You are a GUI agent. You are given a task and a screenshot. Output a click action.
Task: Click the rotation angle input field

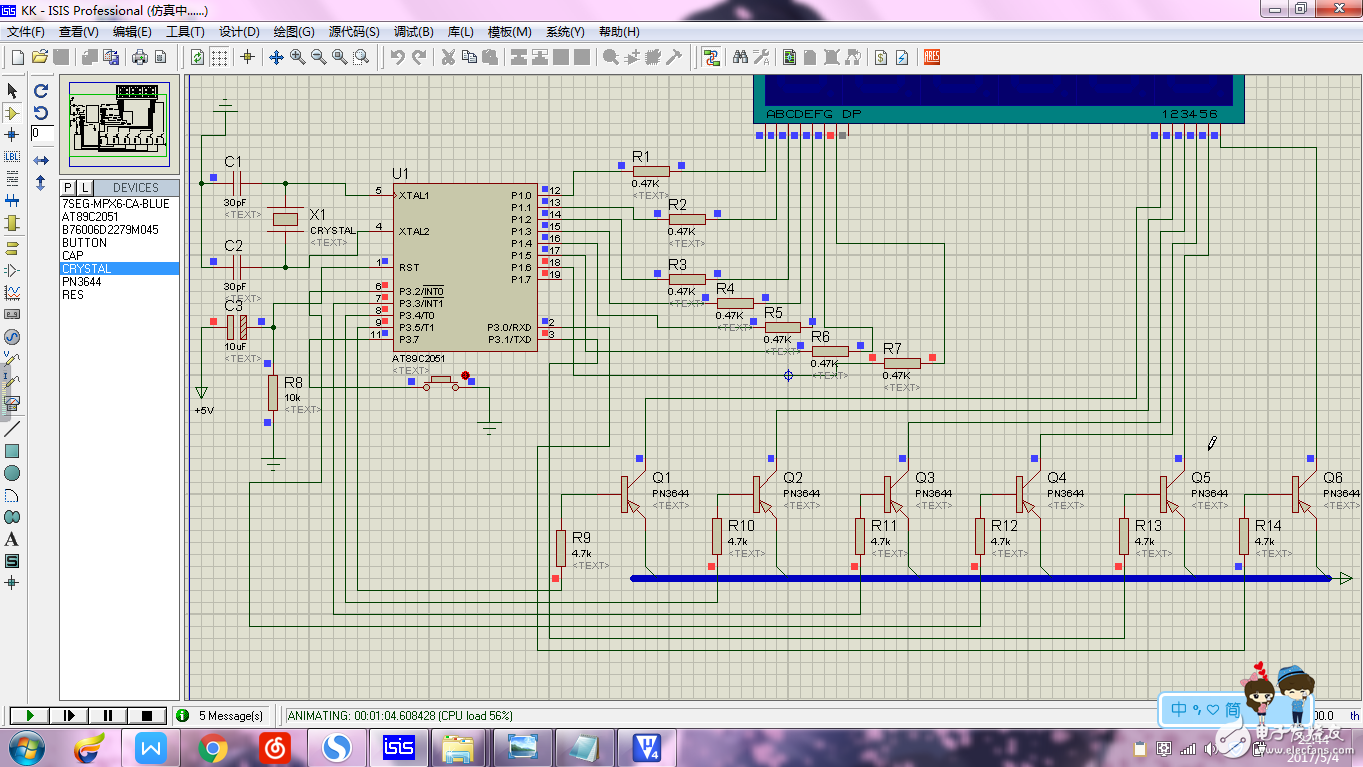(42, 133)
